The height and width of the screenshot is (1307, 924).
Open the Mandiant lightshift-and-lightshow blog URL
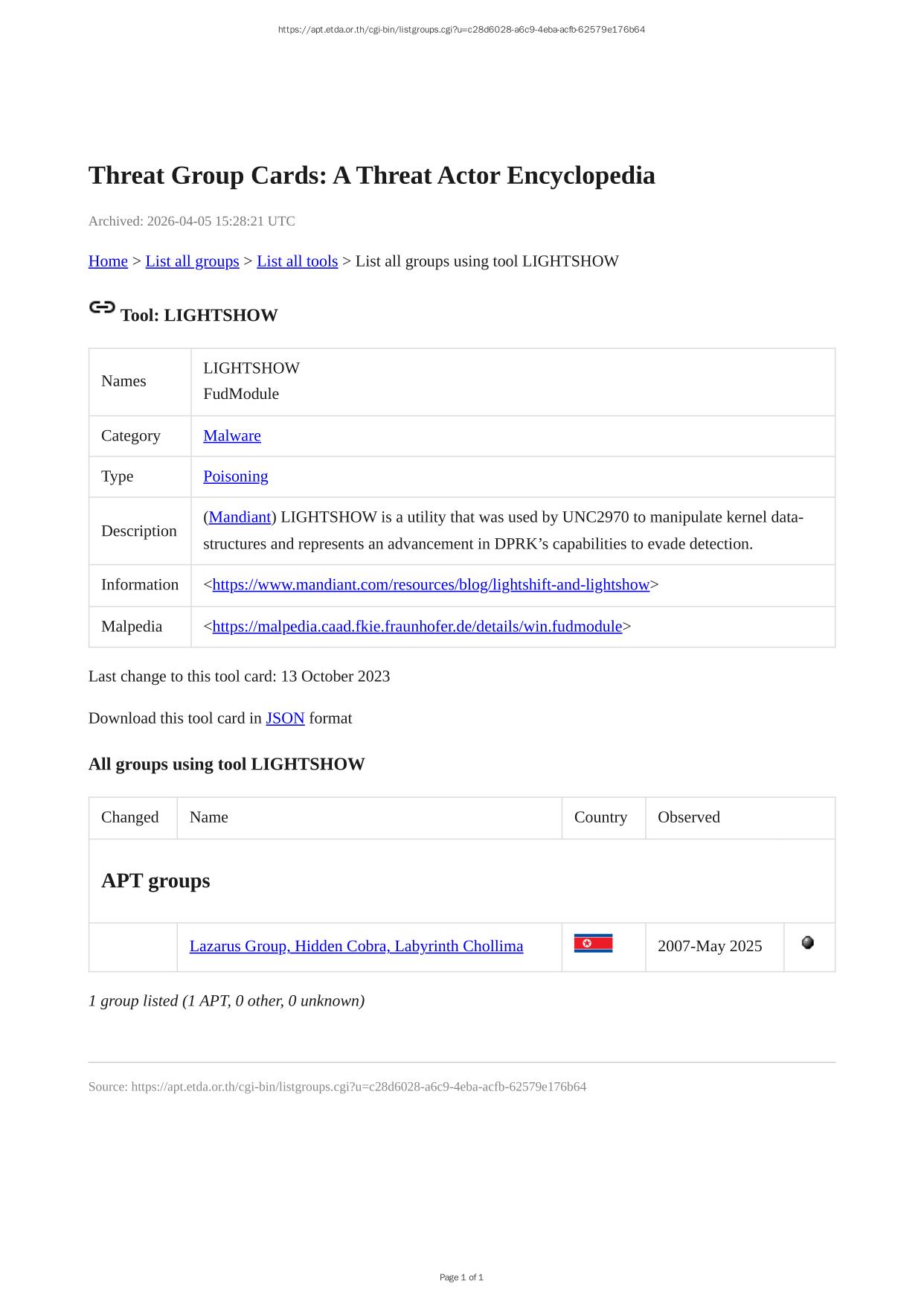[x=431, y=585]
